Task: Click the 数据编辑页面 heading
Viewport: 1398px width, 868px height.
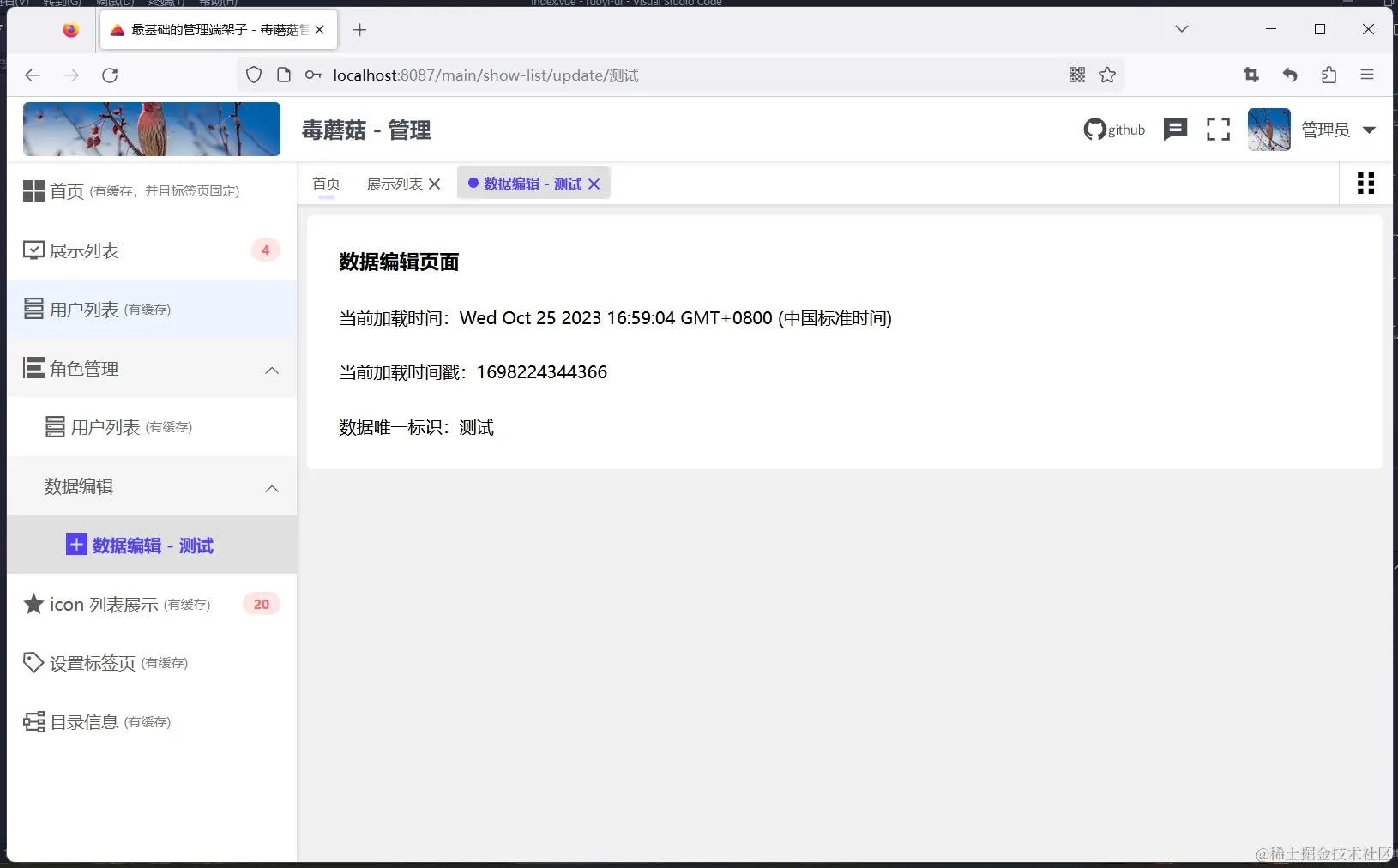Action: click(399, 262)
